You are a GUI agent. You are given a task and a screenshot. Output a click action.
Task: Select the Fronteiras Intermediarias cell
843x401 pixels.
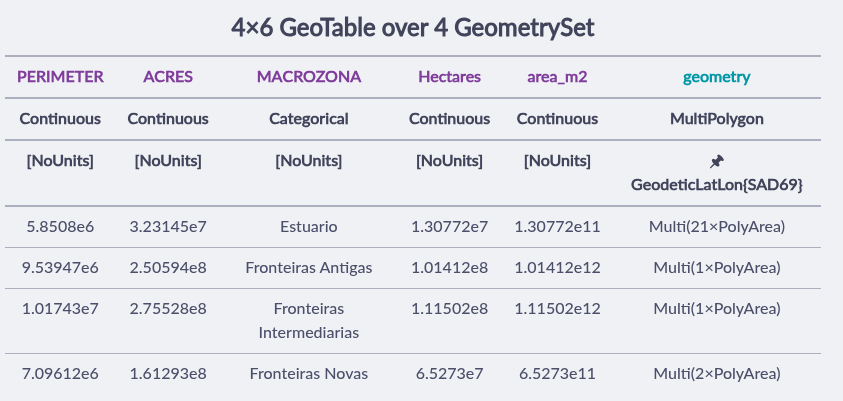coord(309,320)
